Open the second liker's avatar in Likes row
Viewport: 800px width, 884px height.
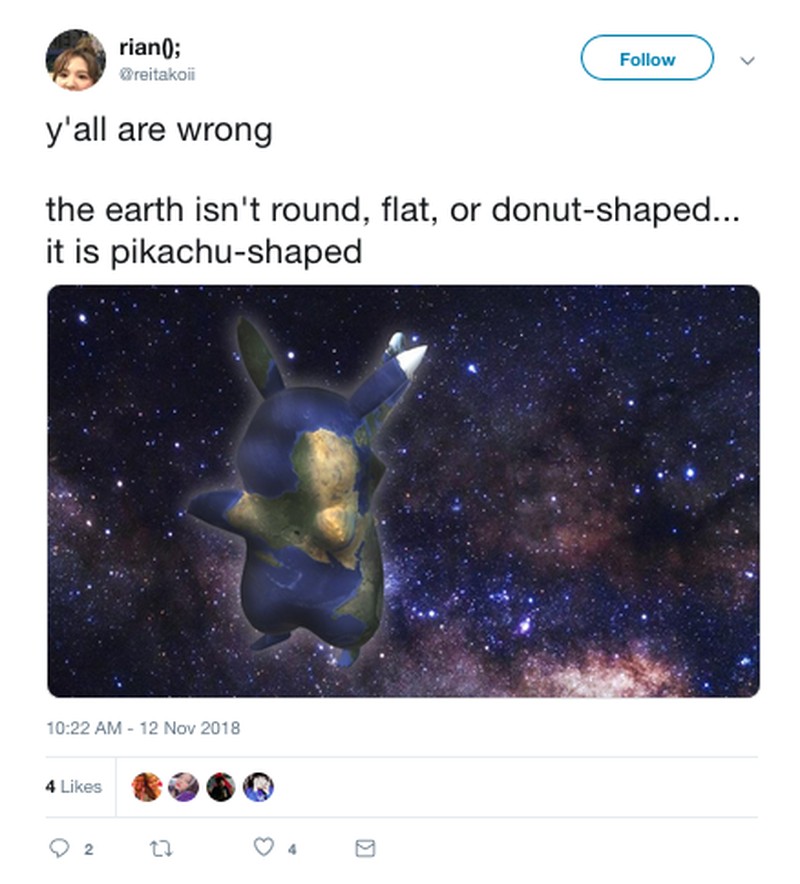coord(184,787)
